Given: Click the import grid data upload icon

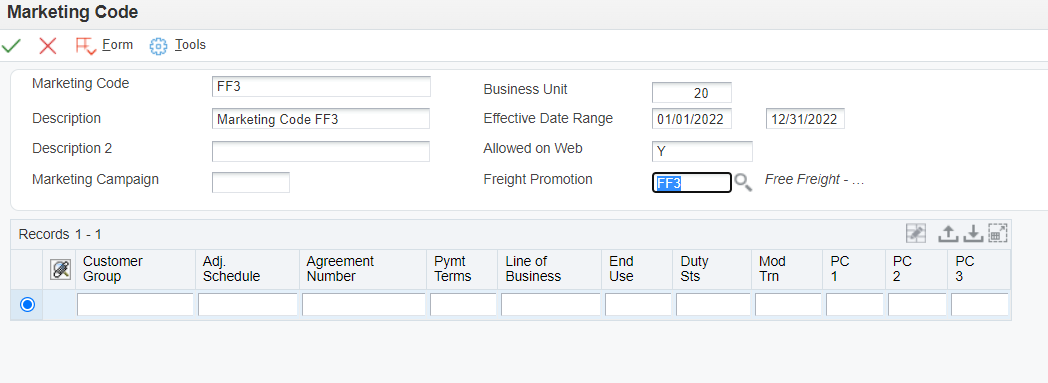Looking at the screenshot, I should point(948,233).
